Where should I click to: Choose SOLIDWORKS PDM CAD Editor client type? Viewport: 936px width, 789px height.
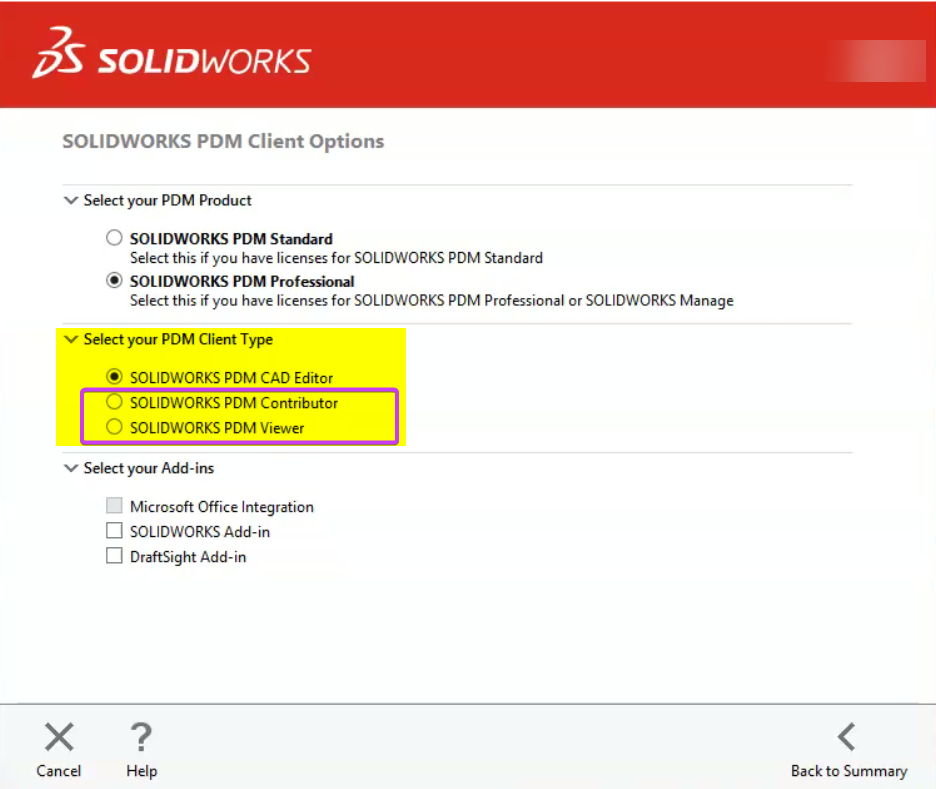pos(114,377)
